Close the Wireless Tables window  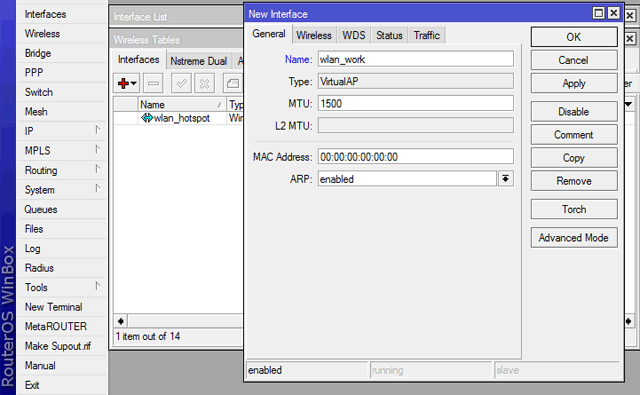pos(630,39)
